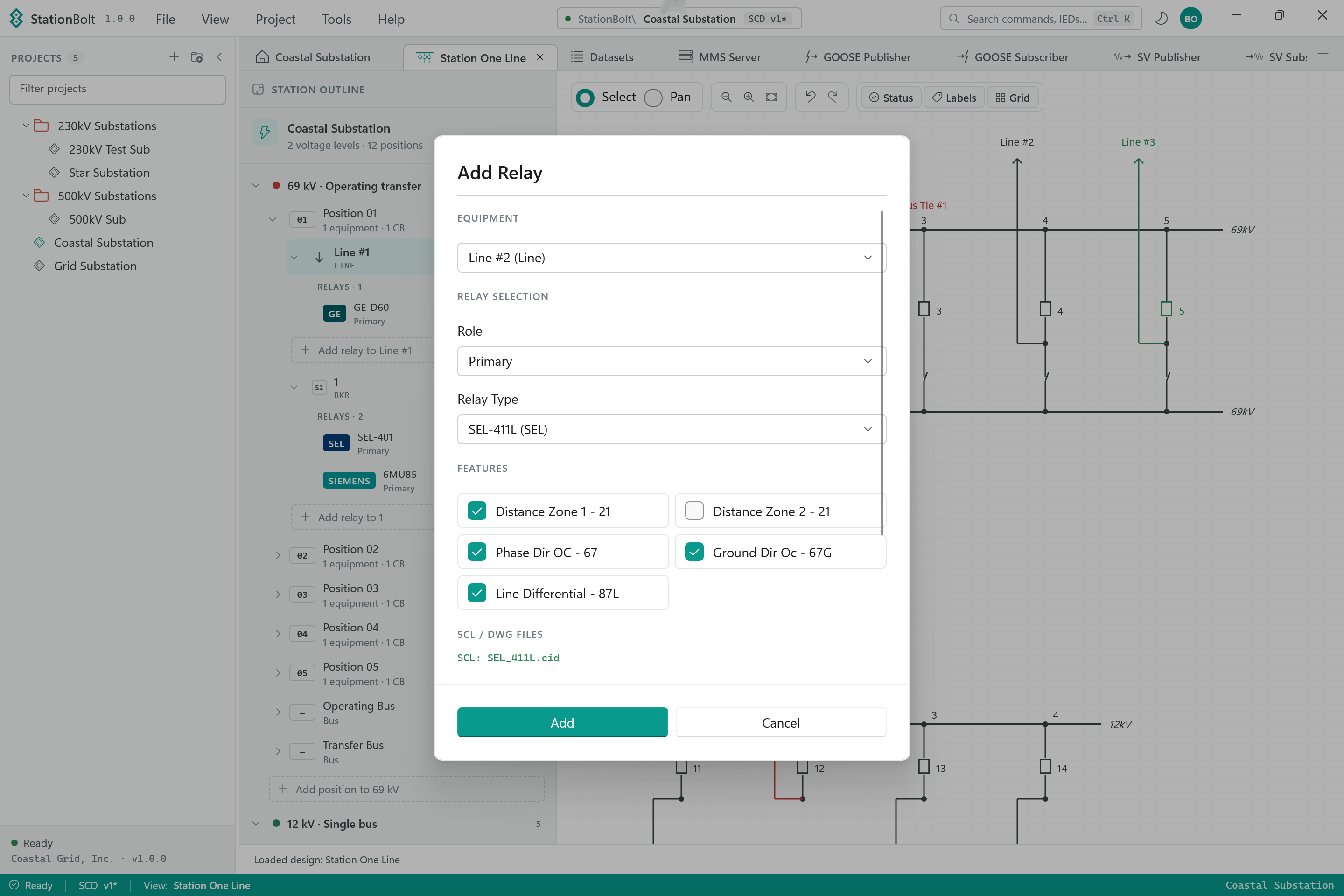1344x896 pixels.
Task: Uncheck Phase Dir OC - 67
Action: [476, 552]
